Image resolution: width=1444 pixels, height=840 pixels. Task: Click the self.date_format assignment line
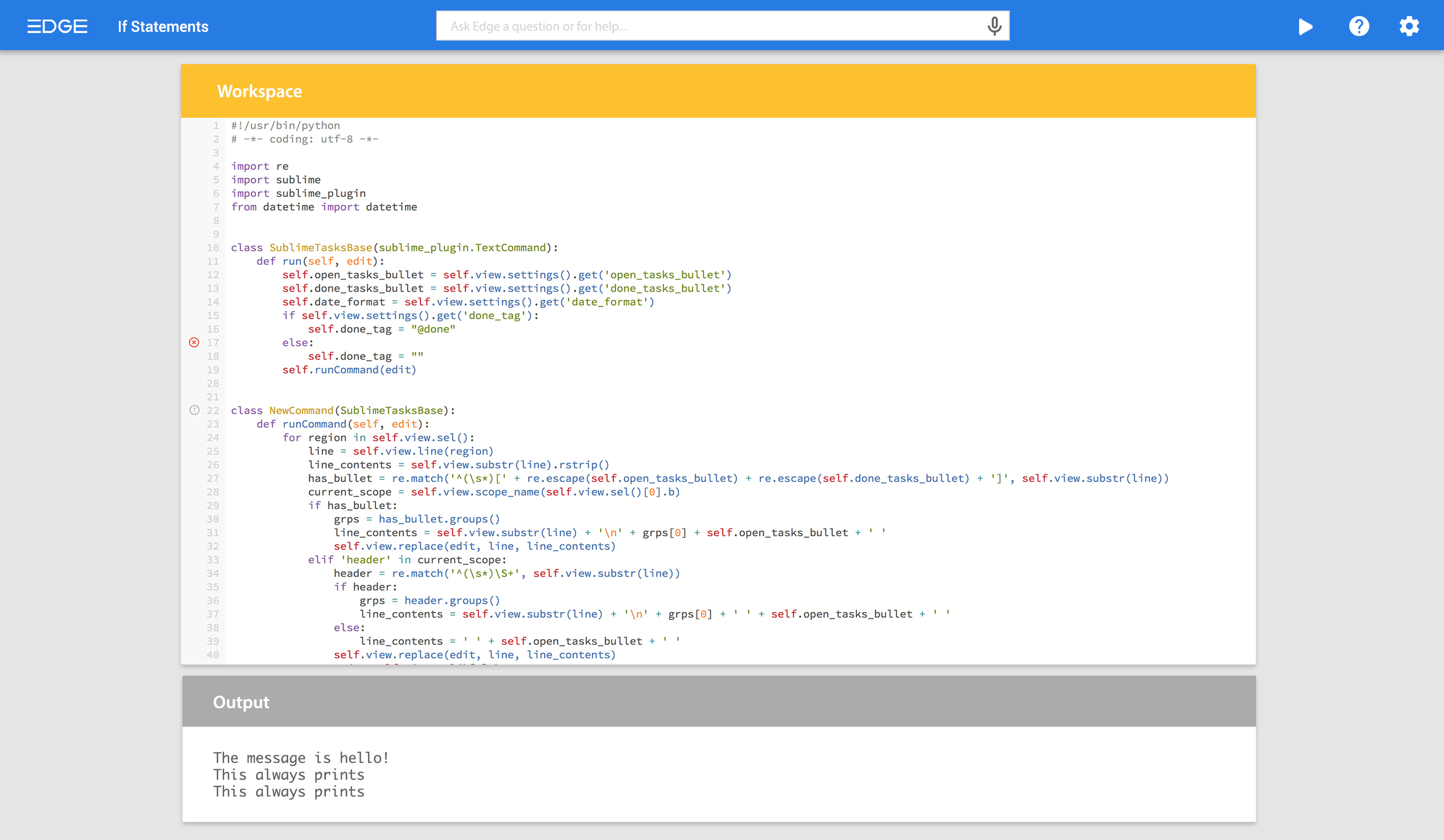pos(468,302)
